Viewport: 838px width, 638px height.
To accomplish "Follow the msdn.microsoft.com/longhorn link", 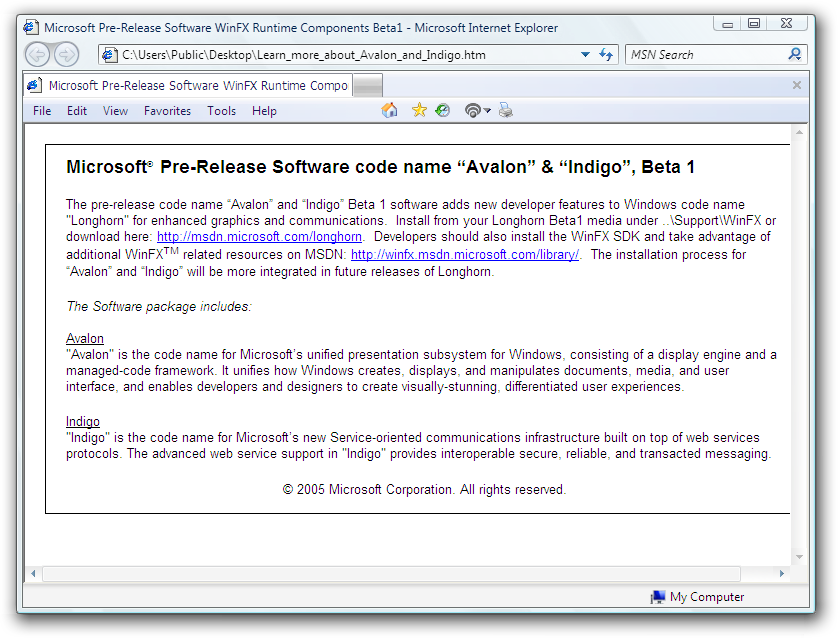I will point(259,237).
